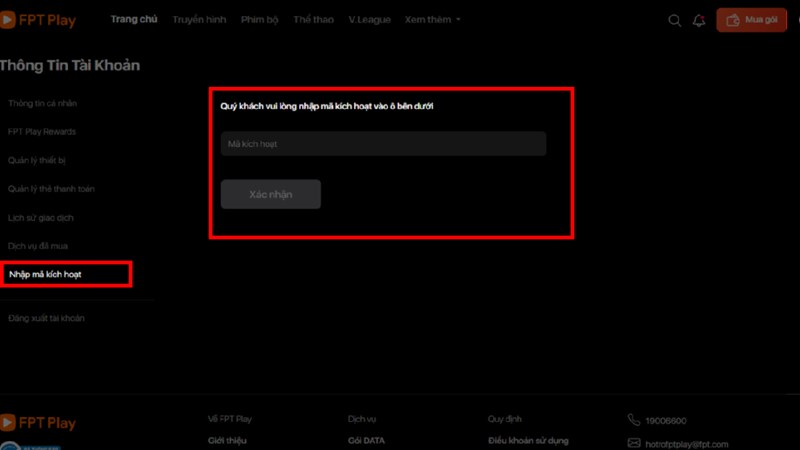Select Thông tin cá nhân in sidebar

[x=42, y=103]
